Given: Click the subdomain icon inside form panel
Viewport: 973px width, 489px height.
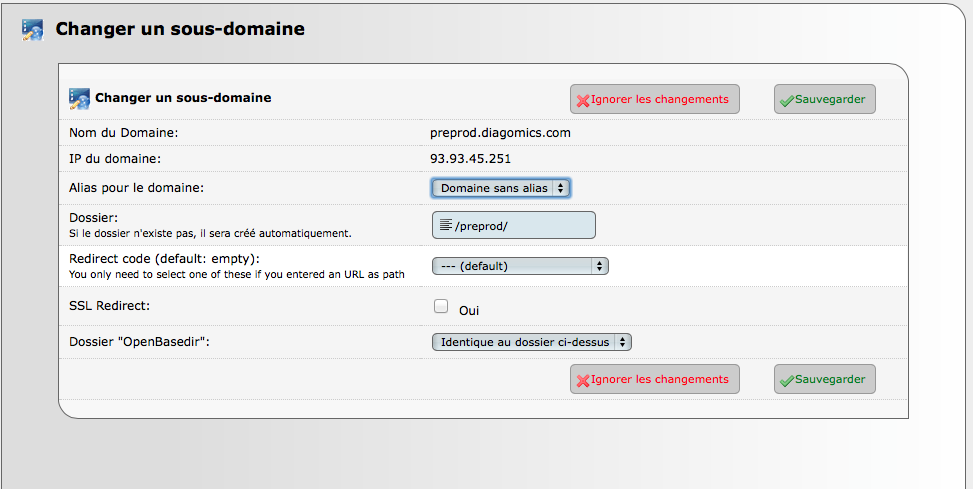Looking at the screenshot, I should (79, 99).
